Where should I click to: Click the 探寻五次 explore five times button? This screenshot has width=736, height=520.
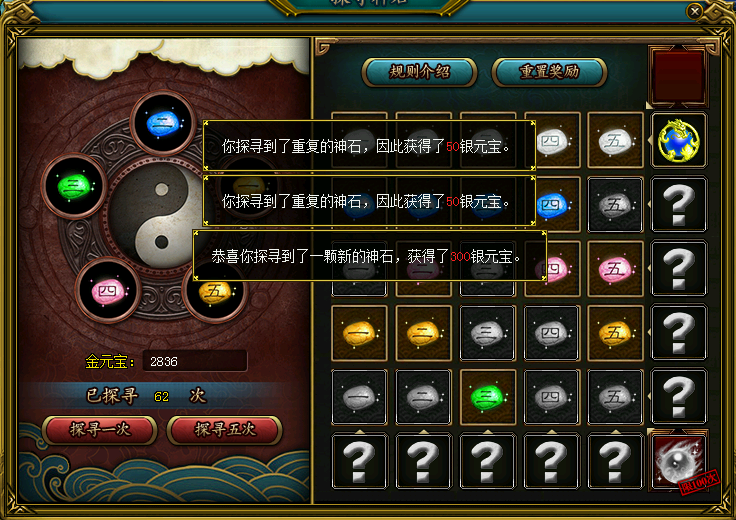[x=225, y=430]
